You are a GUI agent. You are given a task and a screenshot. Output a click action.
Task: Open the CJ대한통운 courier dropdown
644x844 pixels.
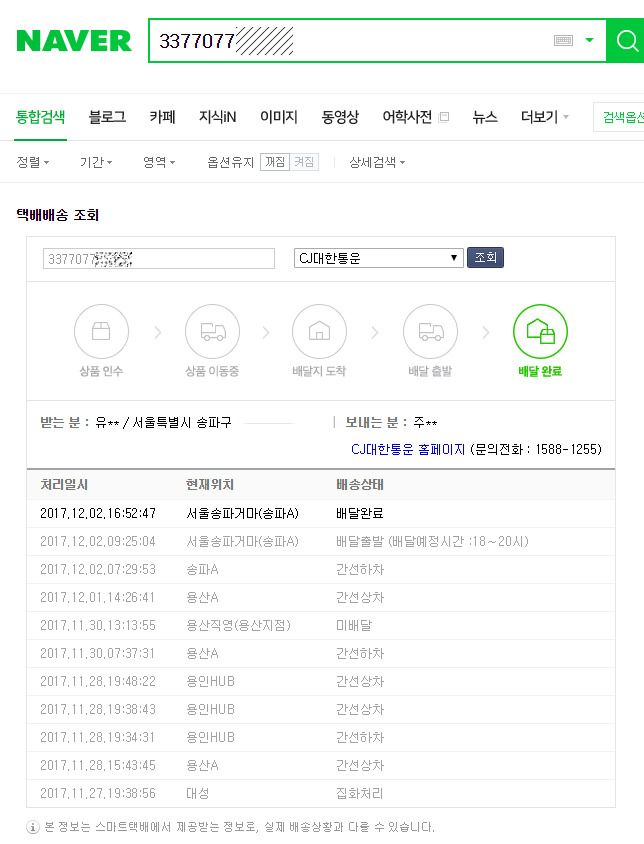click(x=379, y=258)
